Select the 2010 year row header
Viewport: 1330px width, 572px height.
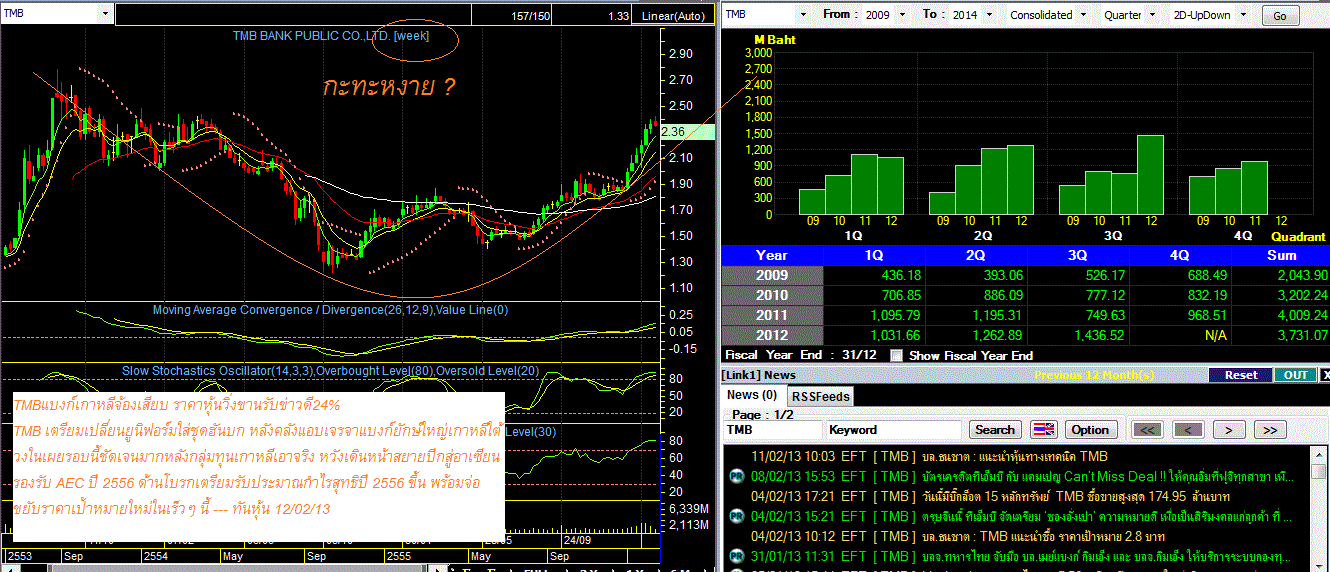click(772, 295)
